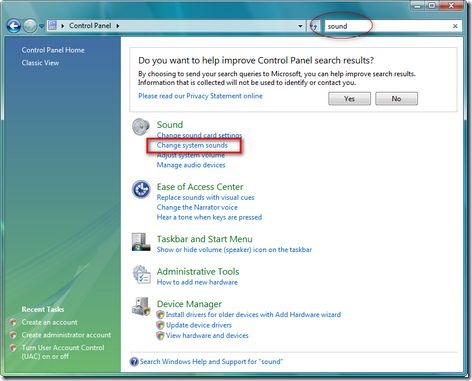Open Manage audio devices
Image resolution: width=472 pixels, height=381 pixels.
tap(191, 165)
